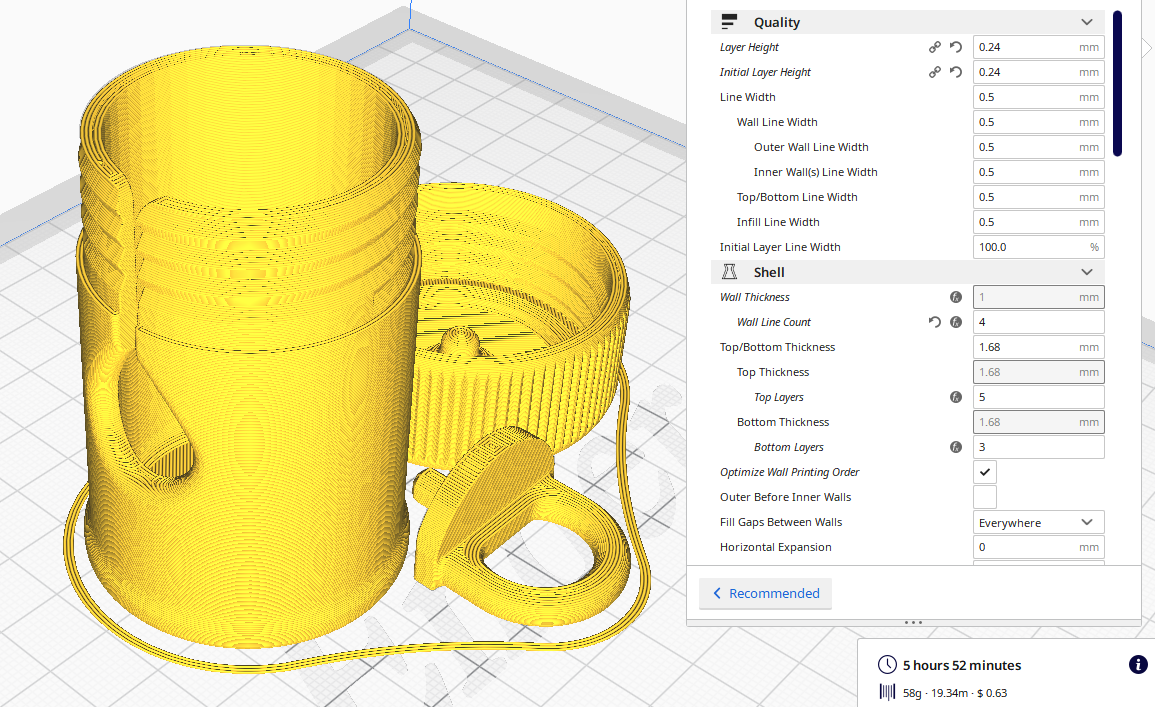Image resolution: width=1155 pixels, height=707 pixels.
Task: Switch back to Recommended settings
Action: tap(765, 593)
